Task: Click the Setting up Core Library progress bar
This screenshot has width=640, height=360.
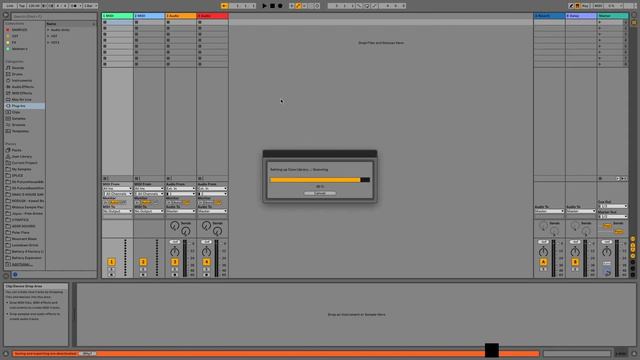Action: (320, 180)
